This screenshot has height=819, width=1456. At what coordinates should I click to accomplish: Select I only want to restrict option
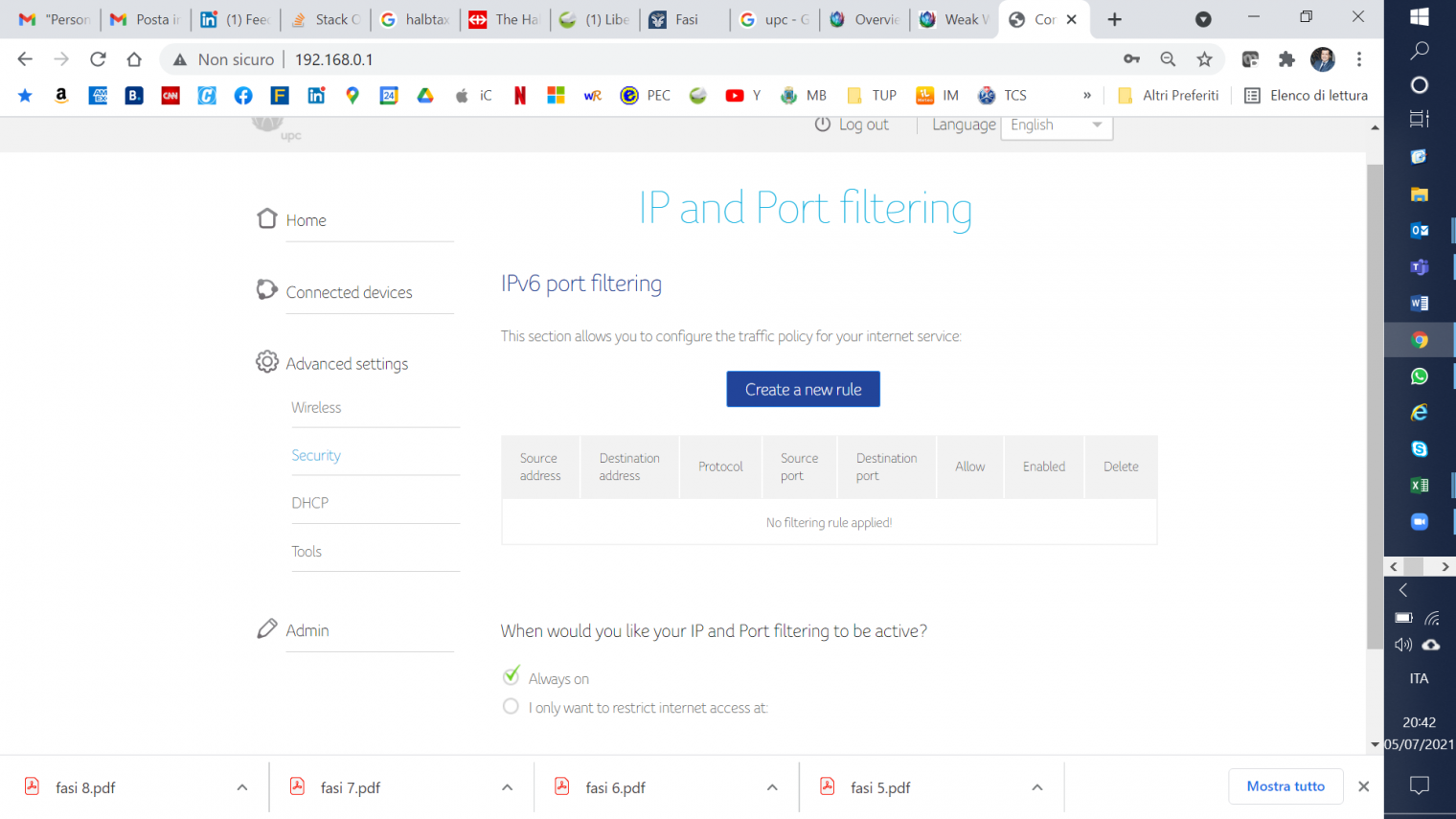(512, 707)
